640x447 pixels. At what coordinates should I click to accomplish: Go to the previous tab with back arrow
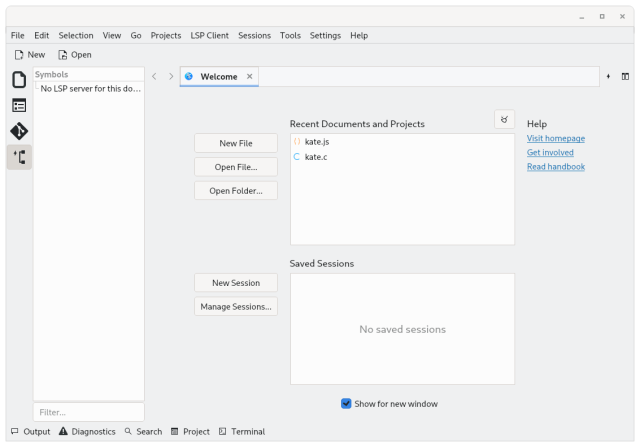point(154,76)
